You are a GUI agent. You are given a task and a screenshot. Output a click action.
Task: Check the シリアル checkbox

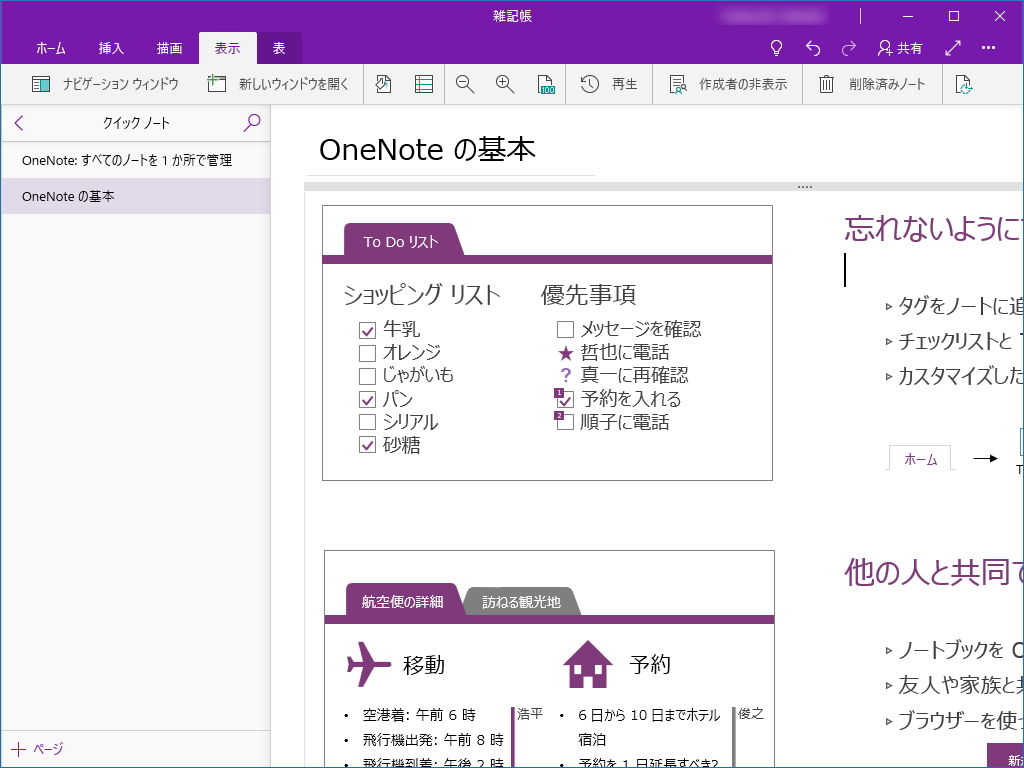pyautogui.click(x=368, y=422)
